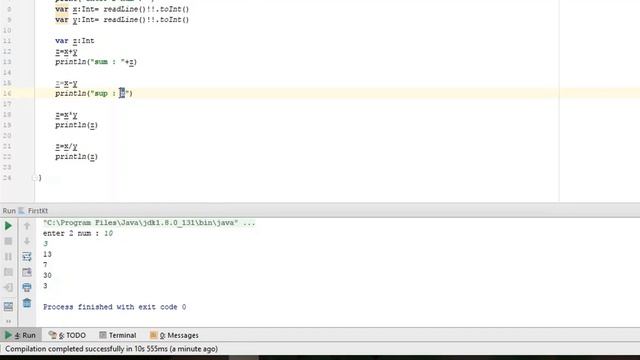Click the Restore layout icon

[8, 307]
